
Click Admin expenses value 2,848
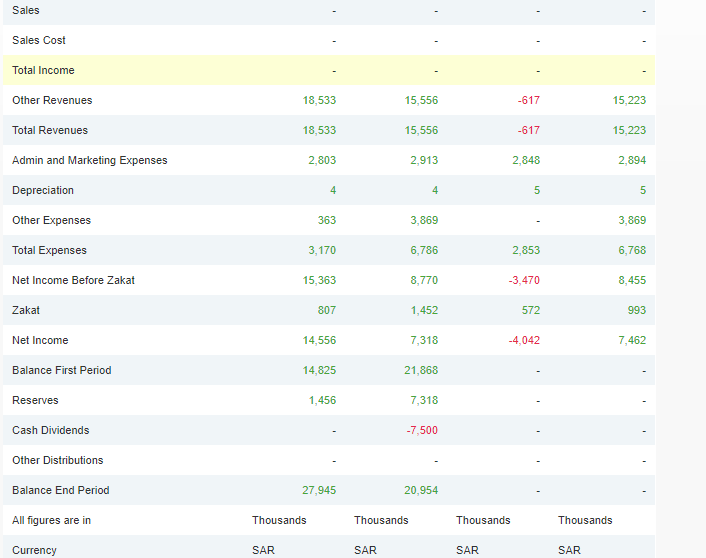click(526, 160)
